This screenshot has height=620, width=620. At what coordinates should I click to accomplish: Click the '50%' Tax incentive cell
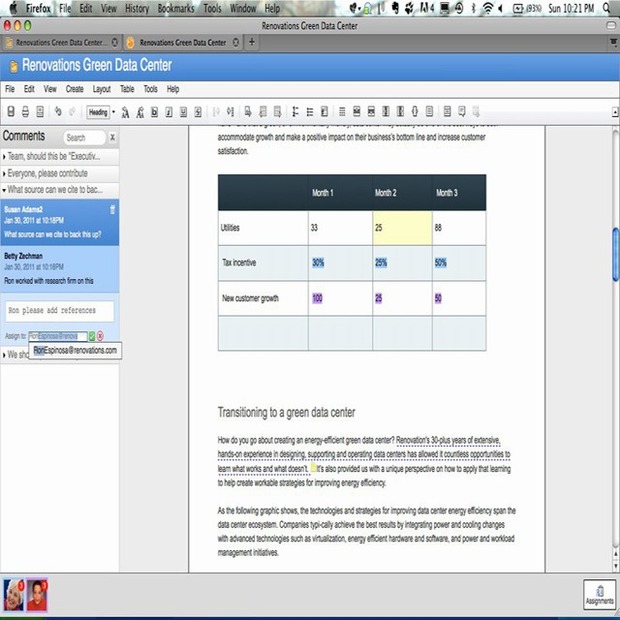tap(459, 263)
